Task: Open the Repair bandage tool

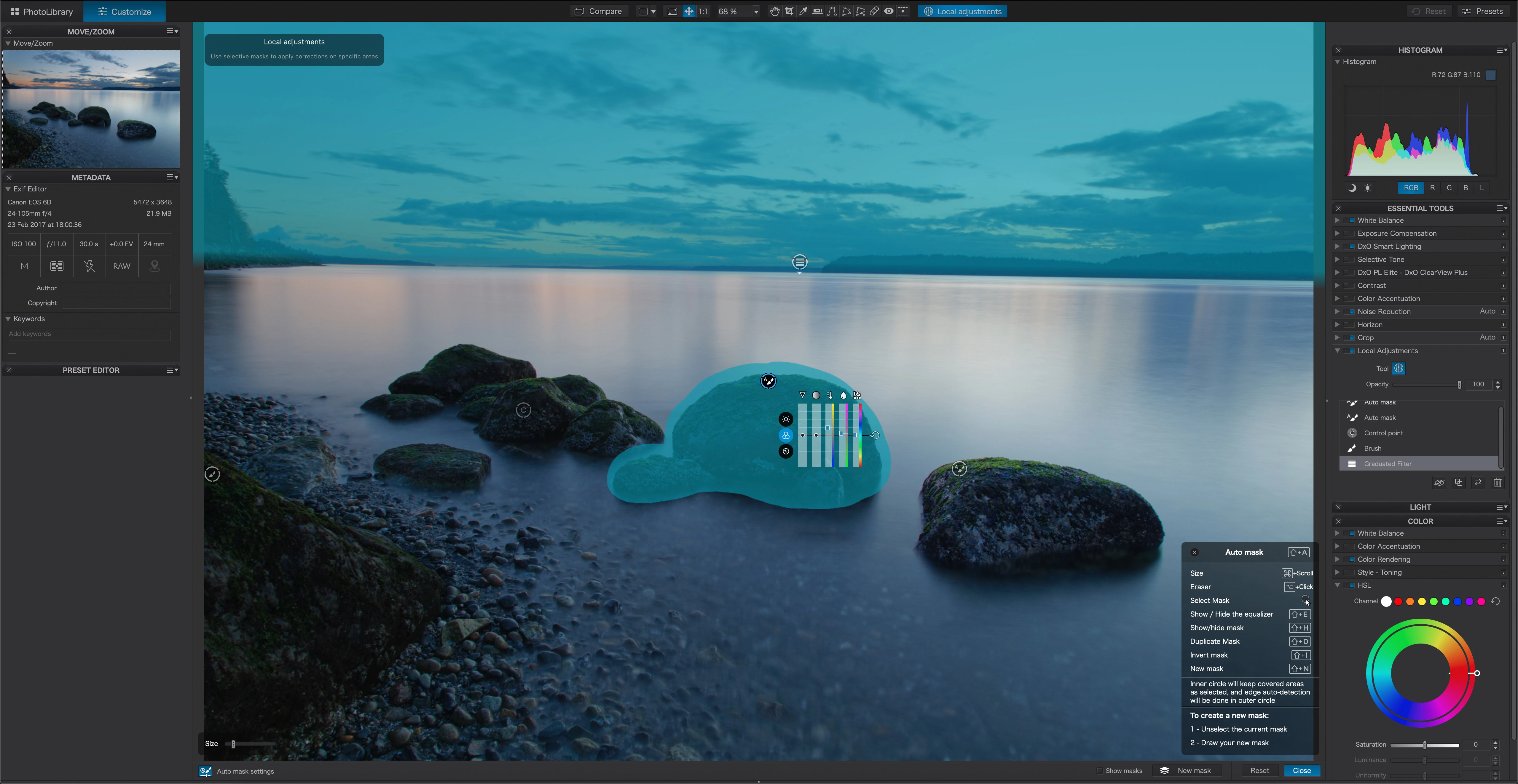Action: [x=875, y=11]
